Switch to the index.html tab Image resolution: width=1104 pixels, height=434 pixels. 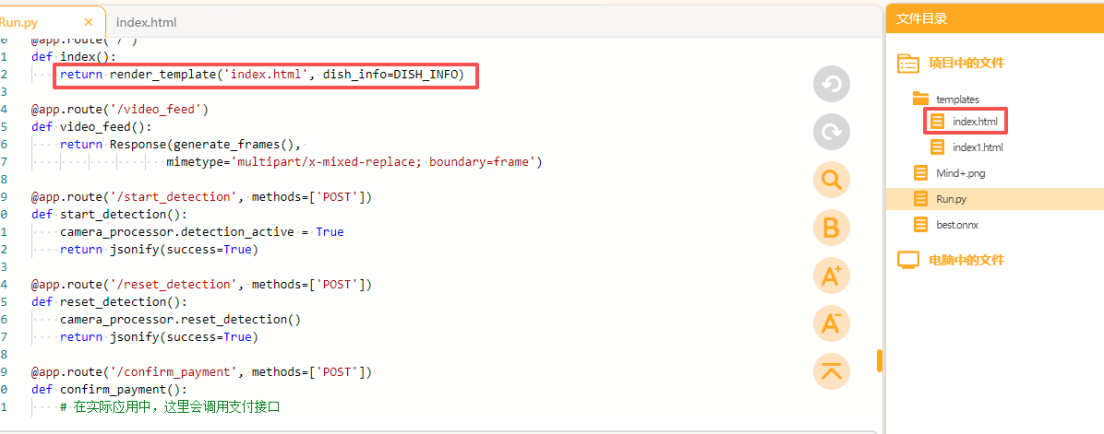[146, 22]
